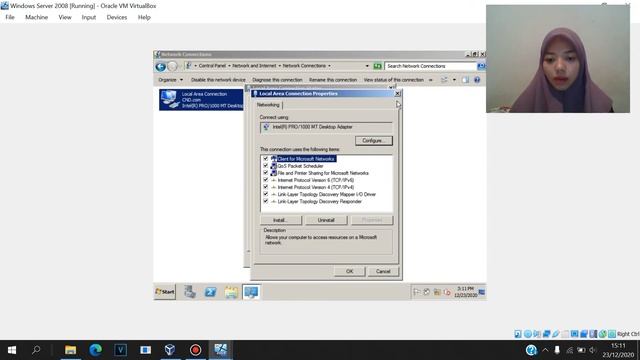Toggle QoS Packet Scheduler checkbox

point(266,166)
